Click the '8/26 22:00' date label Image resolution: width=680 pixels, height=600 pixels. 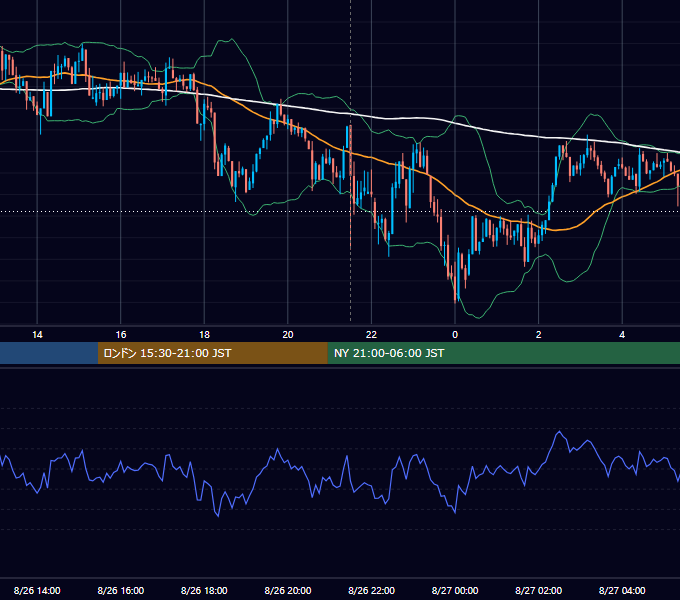tap(371, 590)
